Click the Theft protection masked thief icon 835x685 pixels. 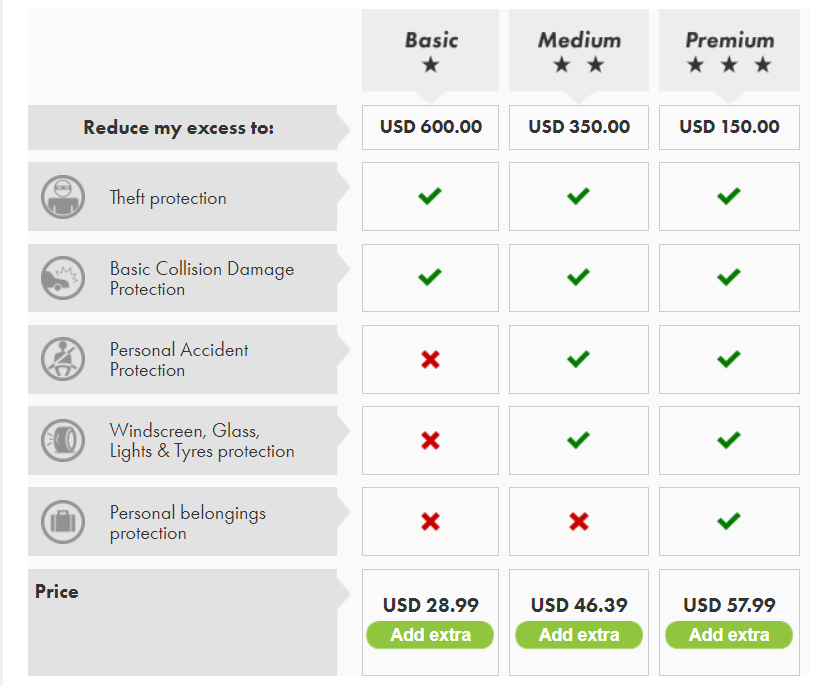pos(63,197)
